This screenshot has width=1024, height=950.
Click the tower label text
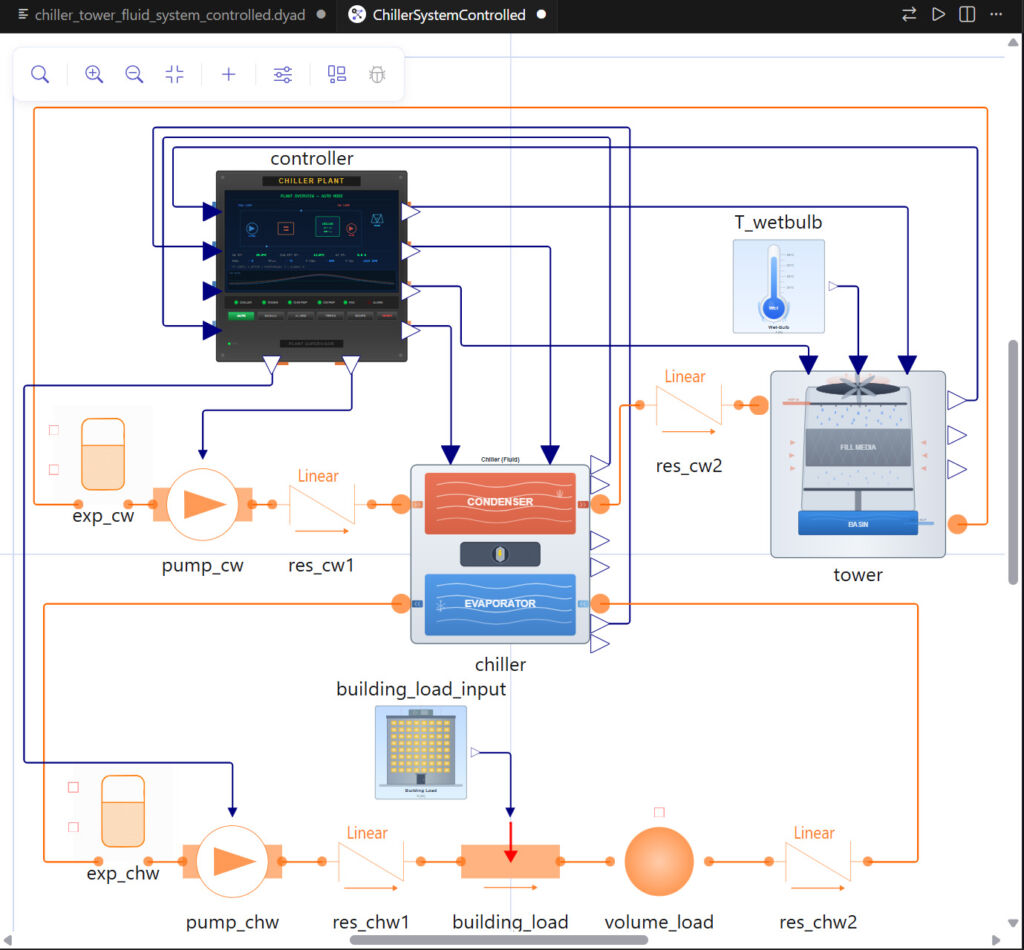[x=858, y=575]
